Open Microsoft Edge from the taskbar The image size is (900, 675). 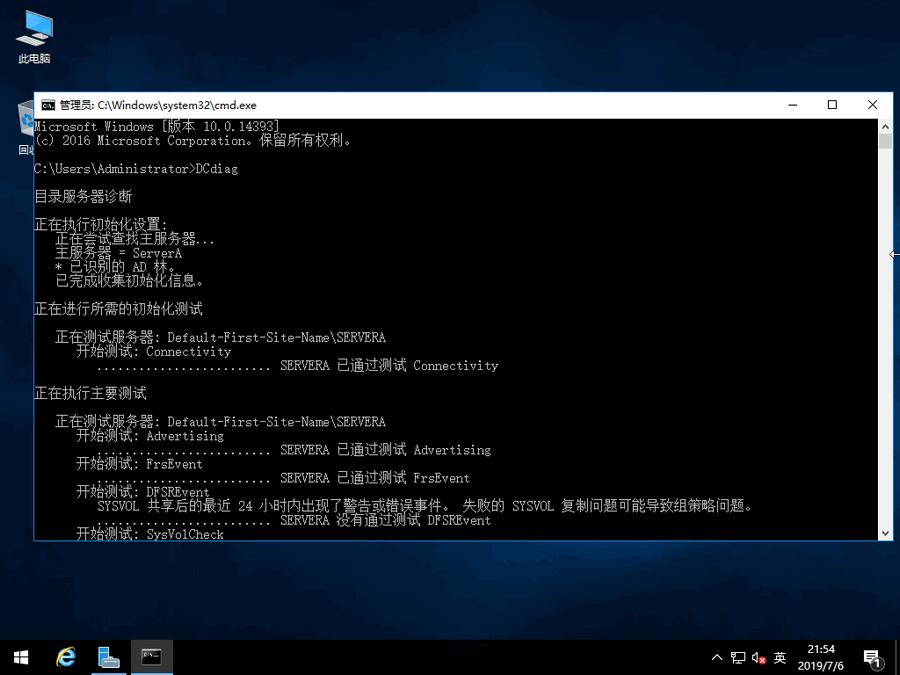click(65, 657)
